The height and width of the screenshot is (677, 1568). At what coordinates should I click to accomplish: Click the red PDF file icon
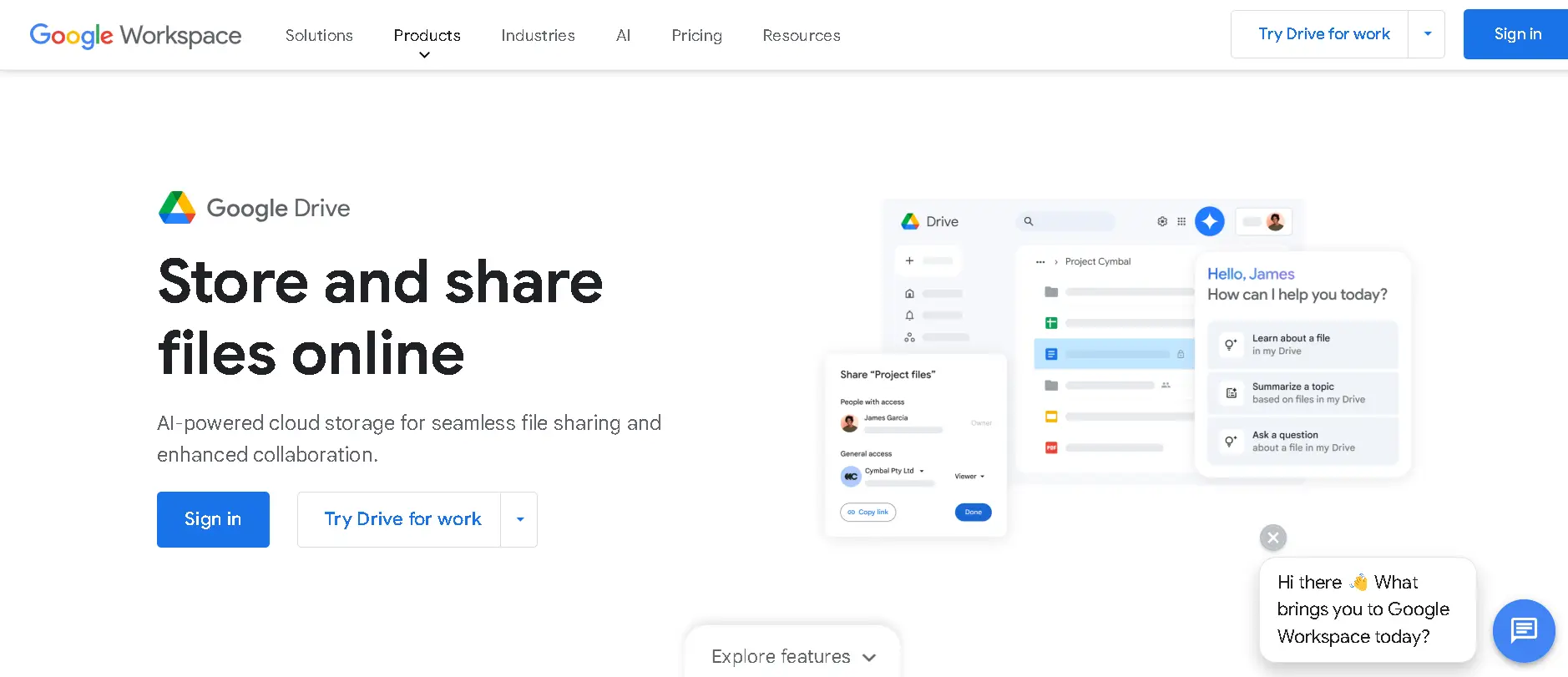[x=1051, y=447]
